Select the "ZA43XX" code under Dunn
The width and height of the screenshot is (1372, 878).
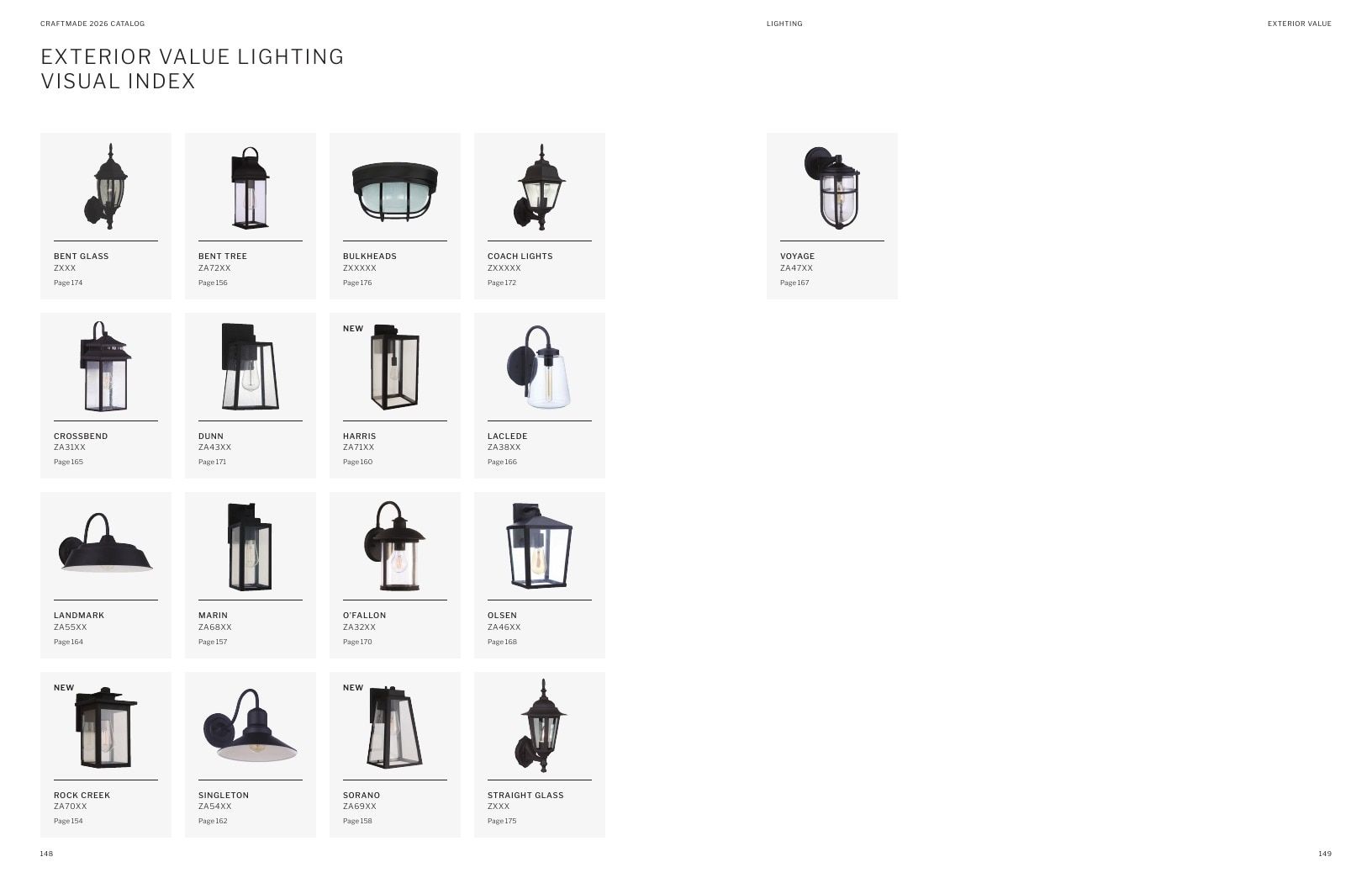pyautogui.click(x=214, y=447)
